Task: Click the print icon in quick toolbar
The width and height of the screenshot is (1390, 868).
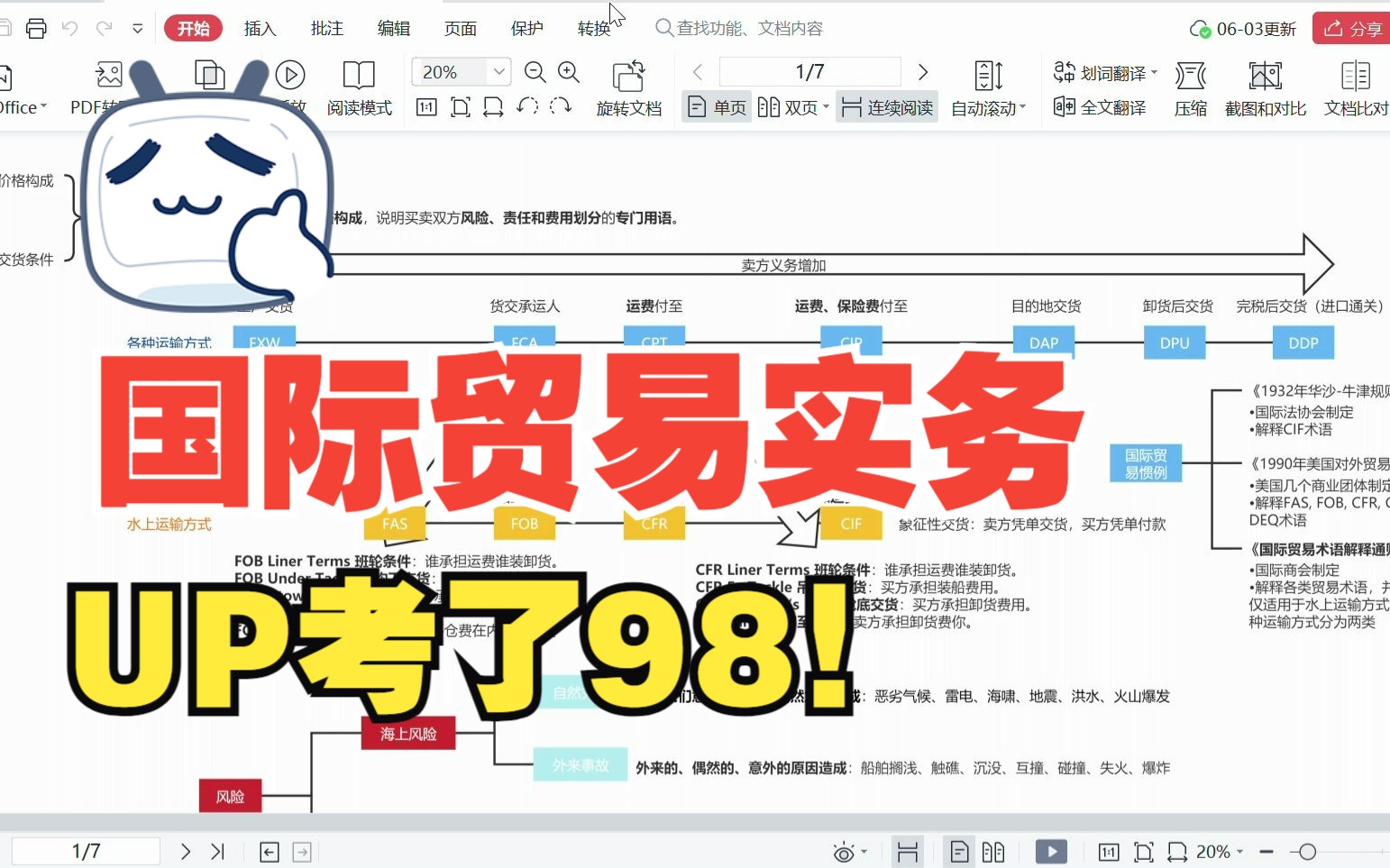Action: pyautogui.click(x=36, y=28)
